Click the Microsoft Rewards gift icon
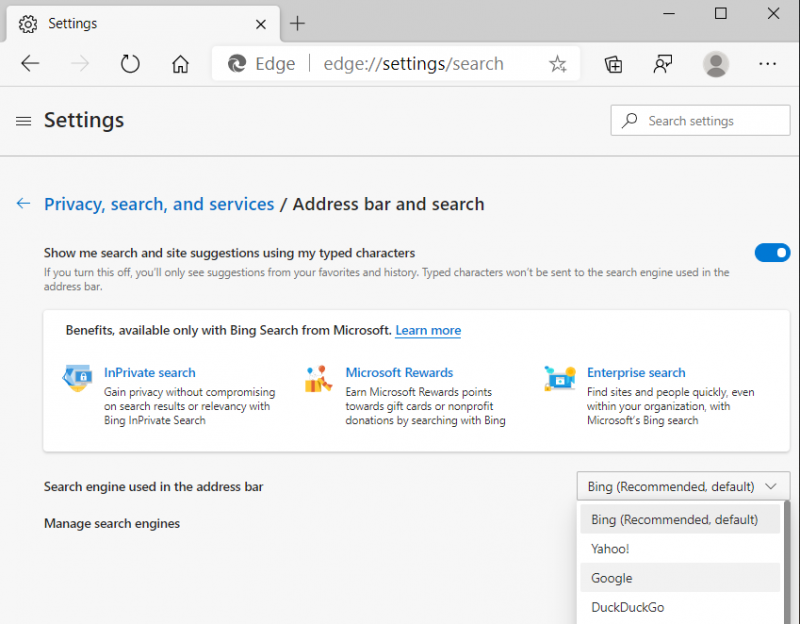The width and height of the screenshot is (800, 624). [318, 379]
